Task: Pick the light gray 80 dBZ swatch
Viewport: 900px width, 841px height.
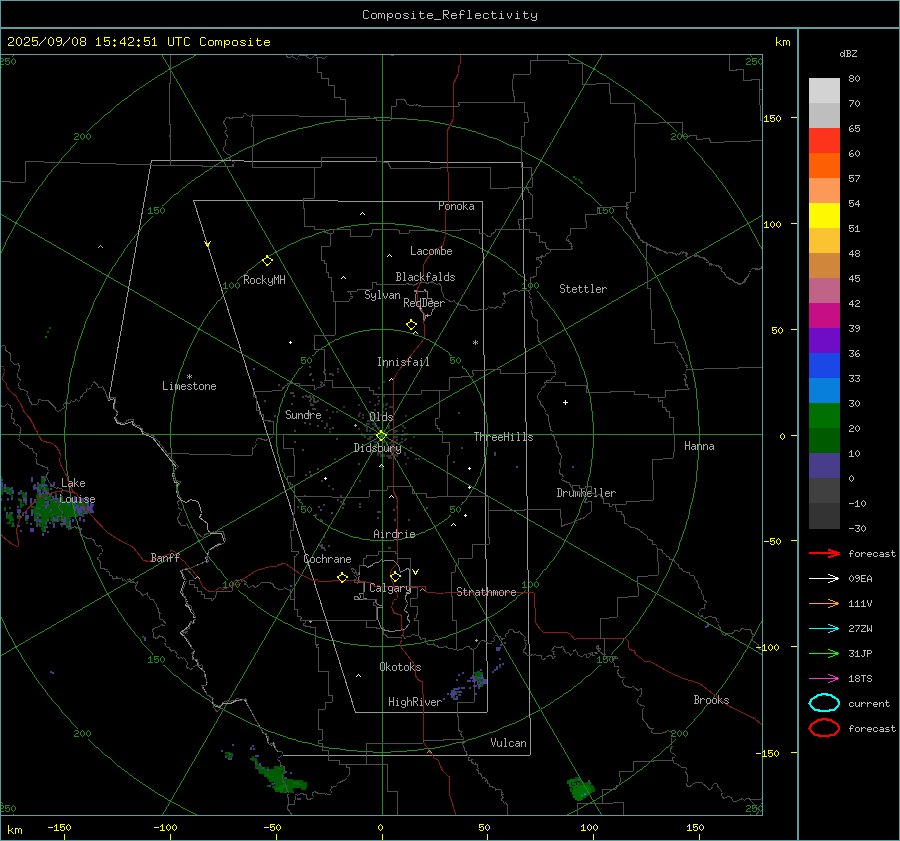Action: 824,90
